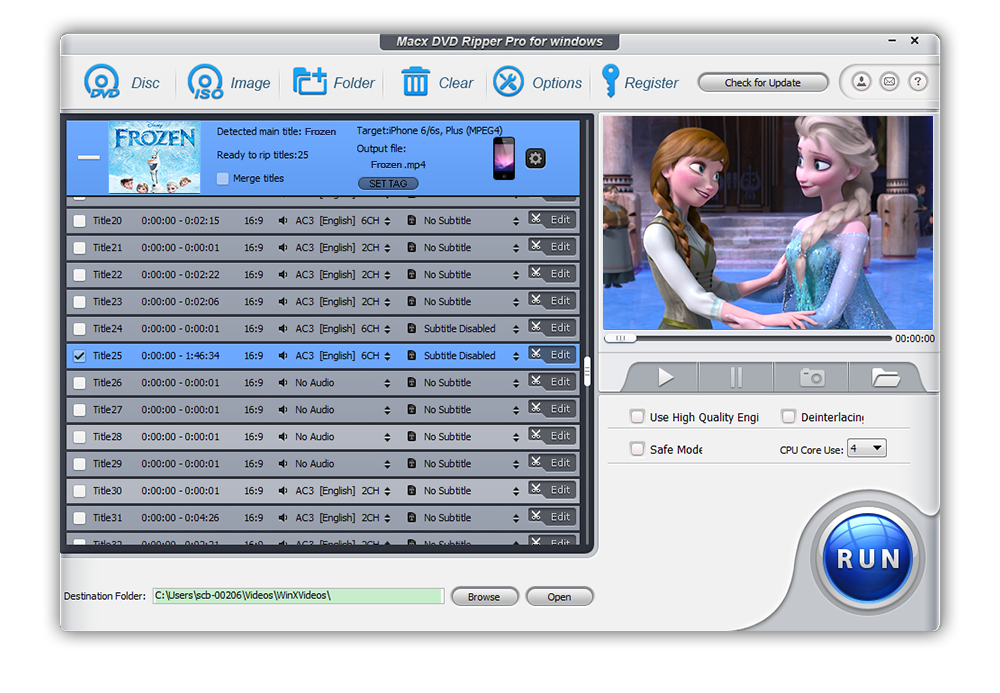The image size is (1000, 693).
Task: Start ripping with RUN button
Action: [x=867, y=558]
